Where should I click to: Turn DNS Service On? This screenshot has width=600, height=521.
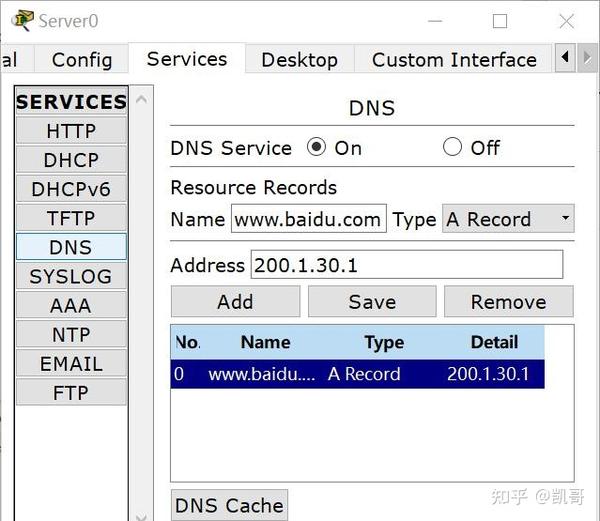[x=316, y=147]
